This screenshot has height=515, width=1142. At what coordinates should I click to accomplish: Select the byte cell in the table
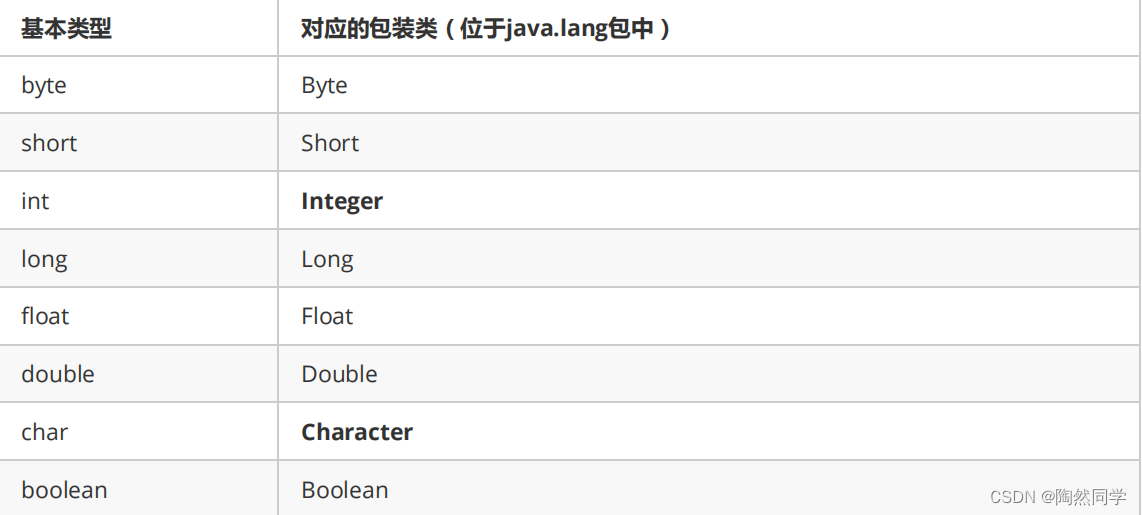pyautogui.click(x=44, y=86)
